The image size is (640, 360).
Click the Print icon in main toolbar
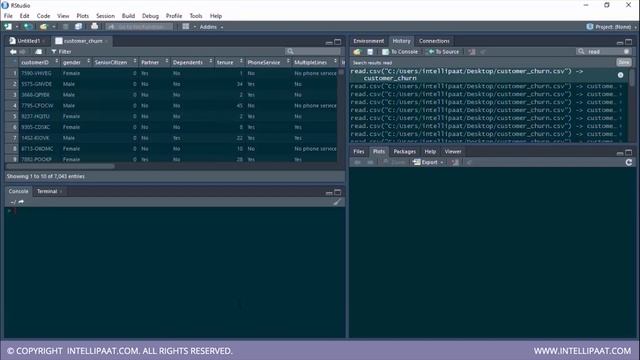click(94, 27)
